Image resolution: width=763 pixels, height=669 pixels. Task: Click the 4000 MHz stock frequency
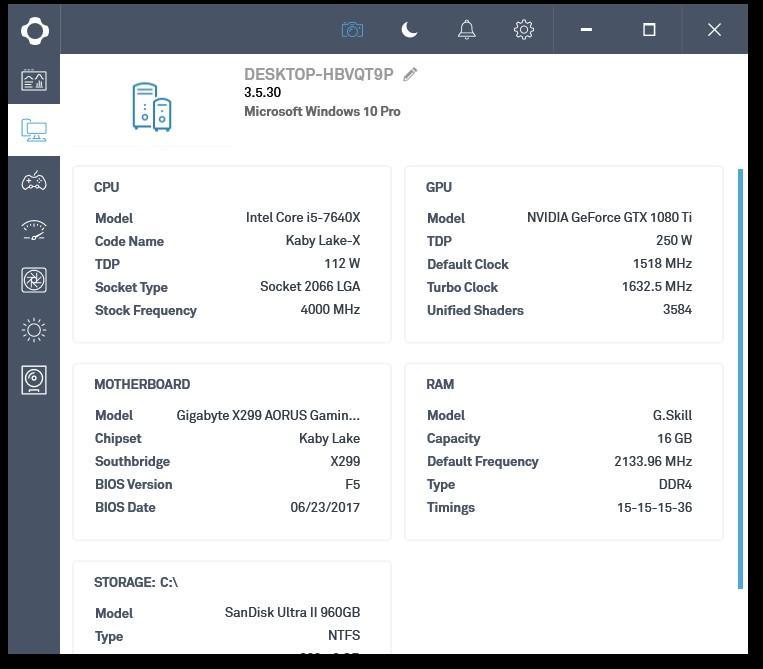pos(330,309)
